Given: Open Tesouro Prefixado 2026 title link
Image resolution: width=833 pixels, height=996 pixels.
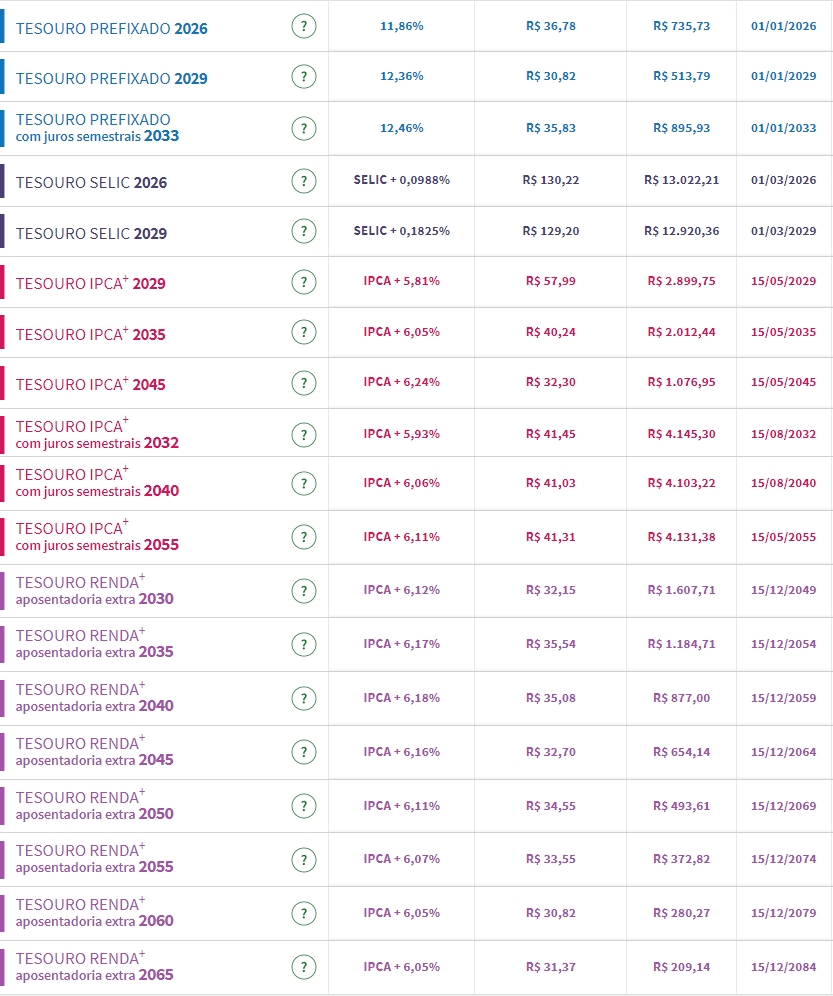Looking at the screenshot, I should [x=111, y=28].
